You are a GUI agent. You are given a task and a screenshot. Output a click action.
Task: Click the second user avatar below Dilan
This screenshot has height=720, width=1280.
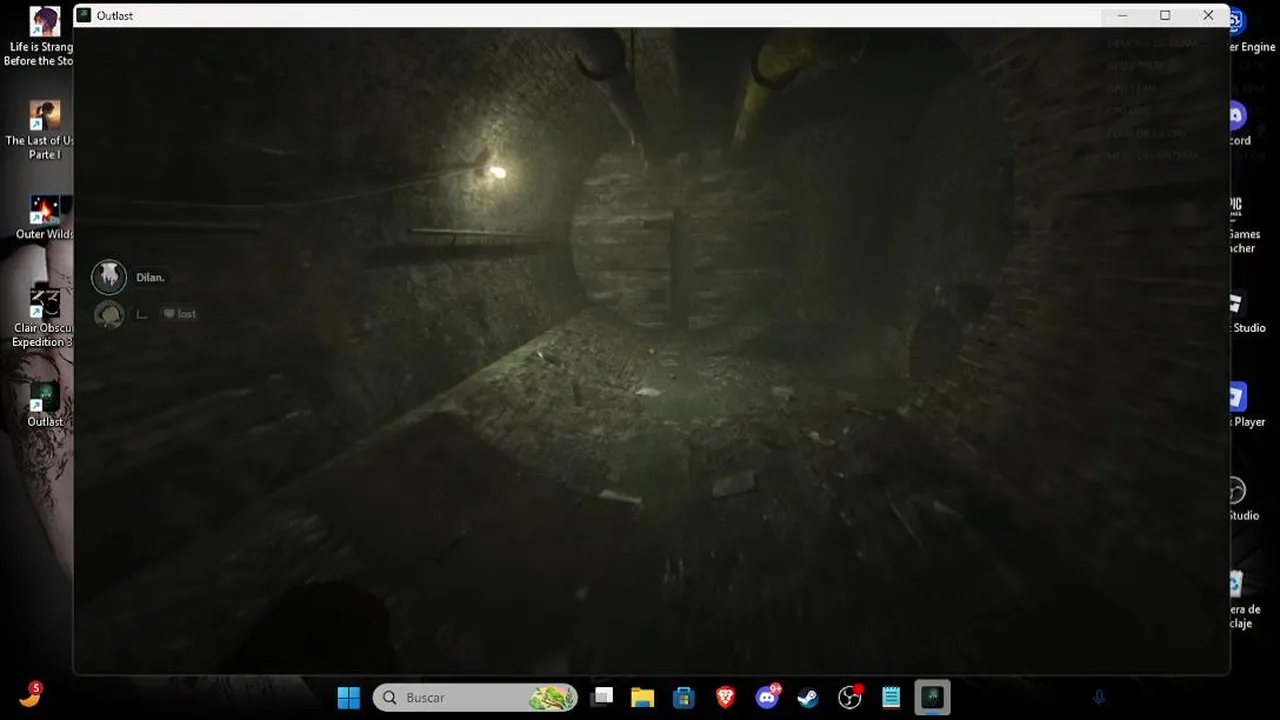[109, 314]
